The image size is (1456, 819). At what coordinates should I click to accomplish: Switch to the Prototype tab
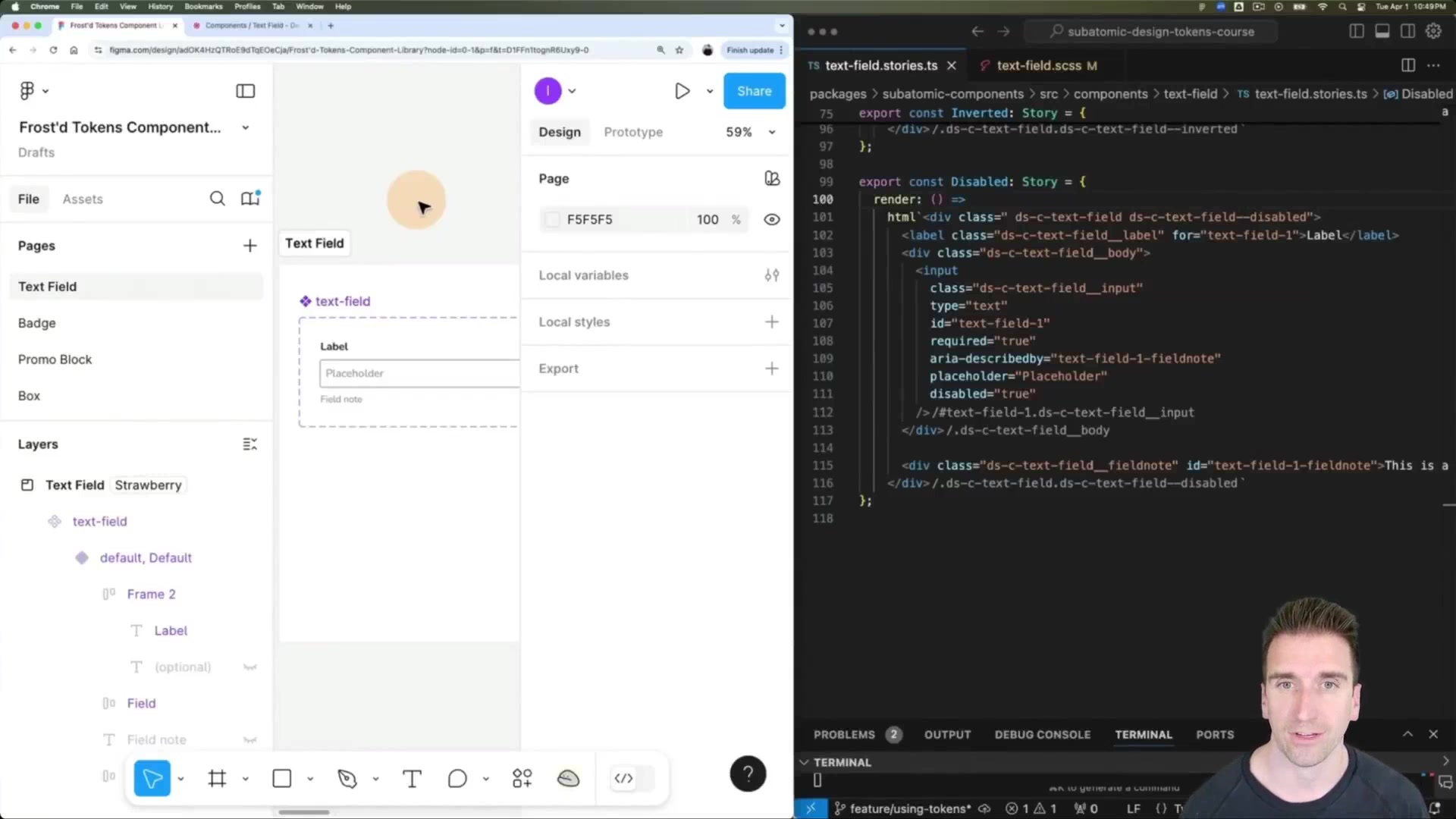[633, 132]
